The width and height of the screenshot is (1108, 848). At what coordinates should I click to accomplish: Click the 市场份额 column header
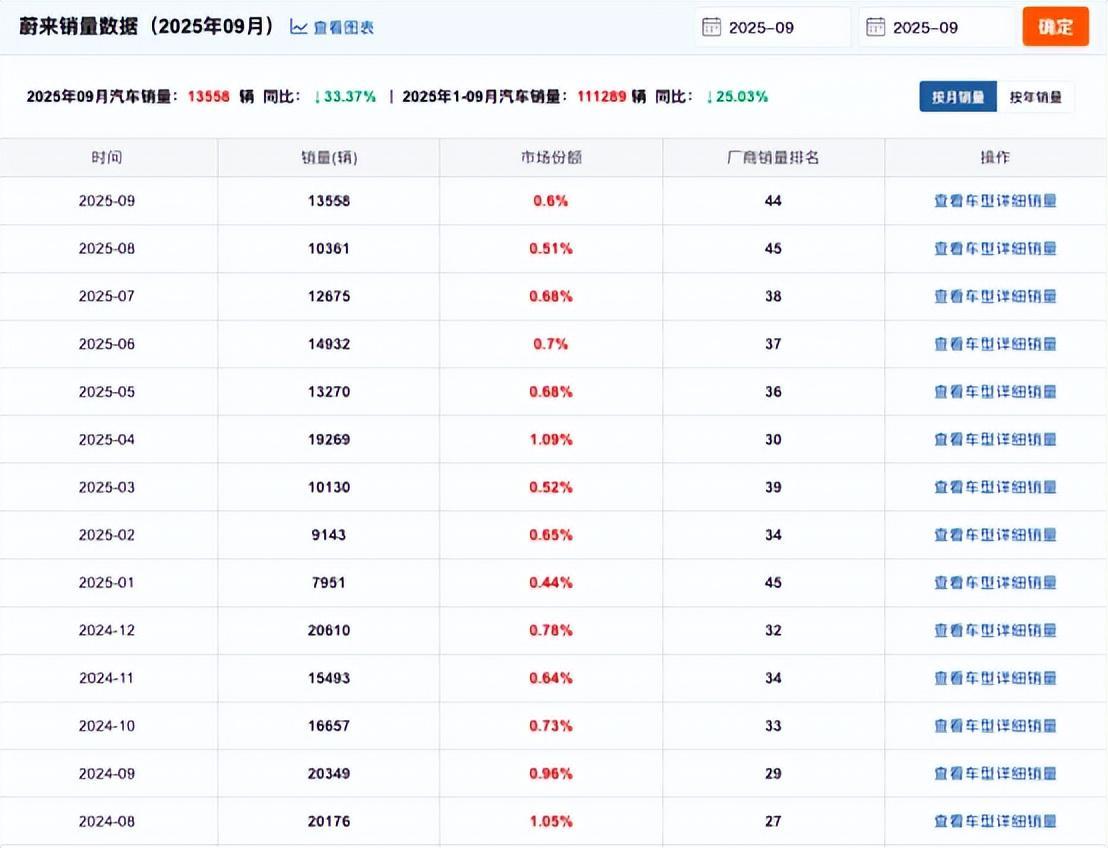[x=551, y=158]
